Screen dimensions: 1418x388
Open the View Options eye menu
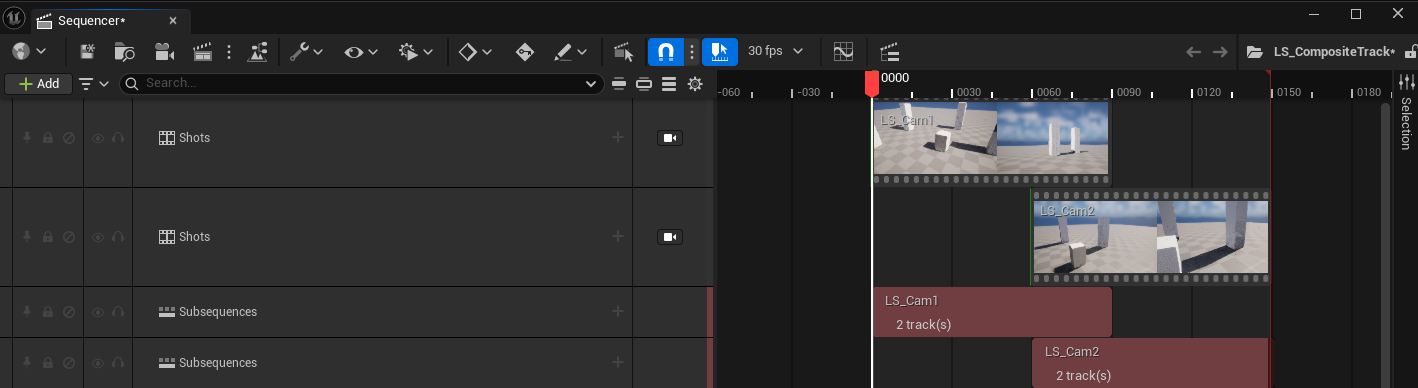tap(361, 51)
